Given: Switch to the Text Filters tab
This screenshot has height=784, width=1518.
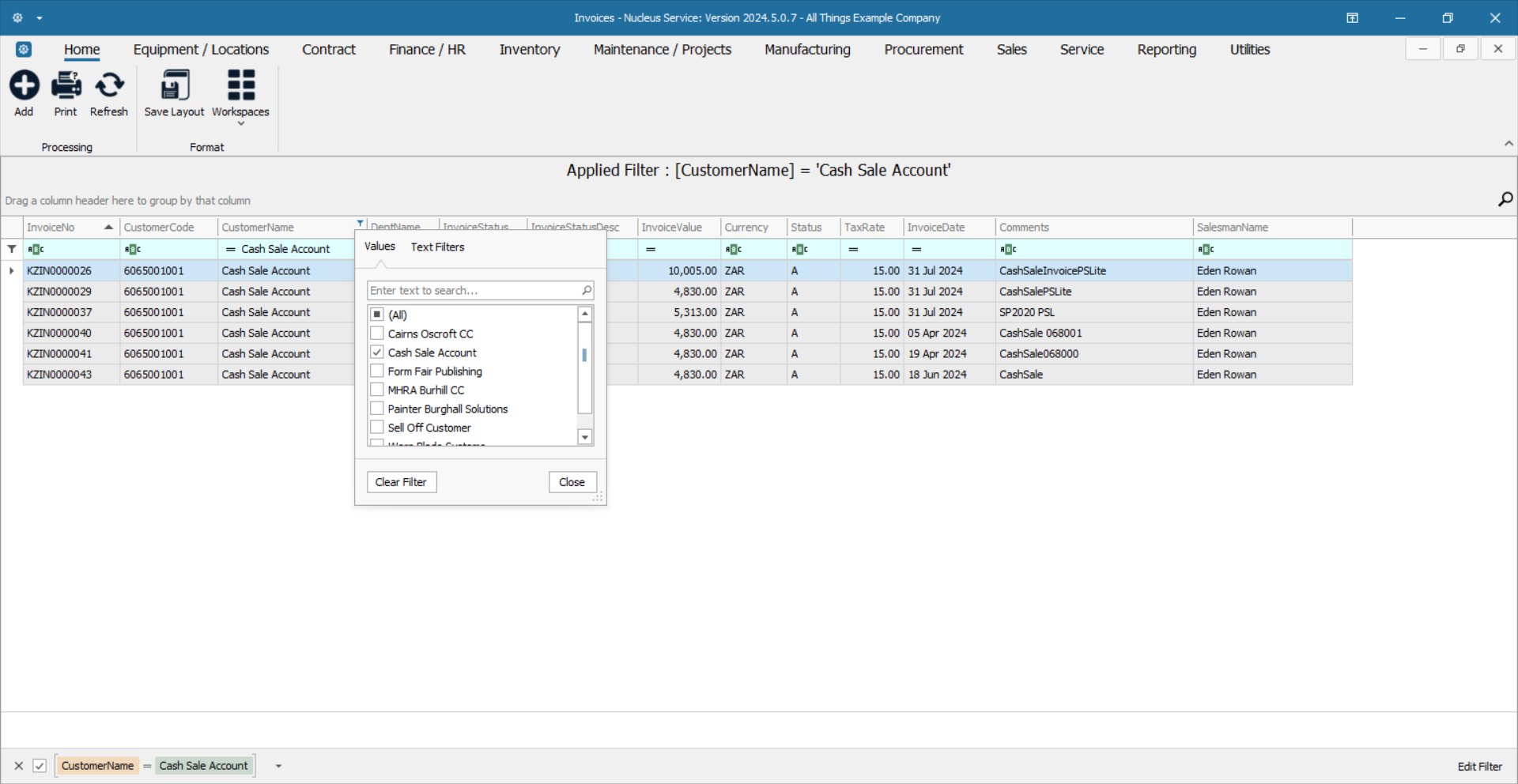Looking at the screenshot, I should [437, 247].
